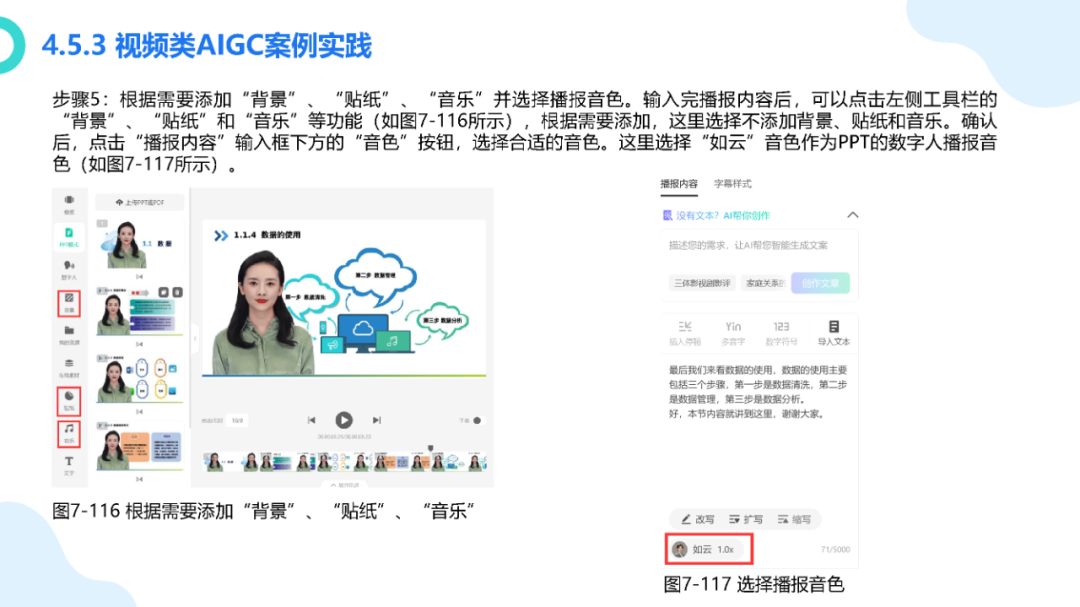Viewport: 1080px width, 607px height.
Task: Click the 改写 rewrite button
Action: coord(698,519)
